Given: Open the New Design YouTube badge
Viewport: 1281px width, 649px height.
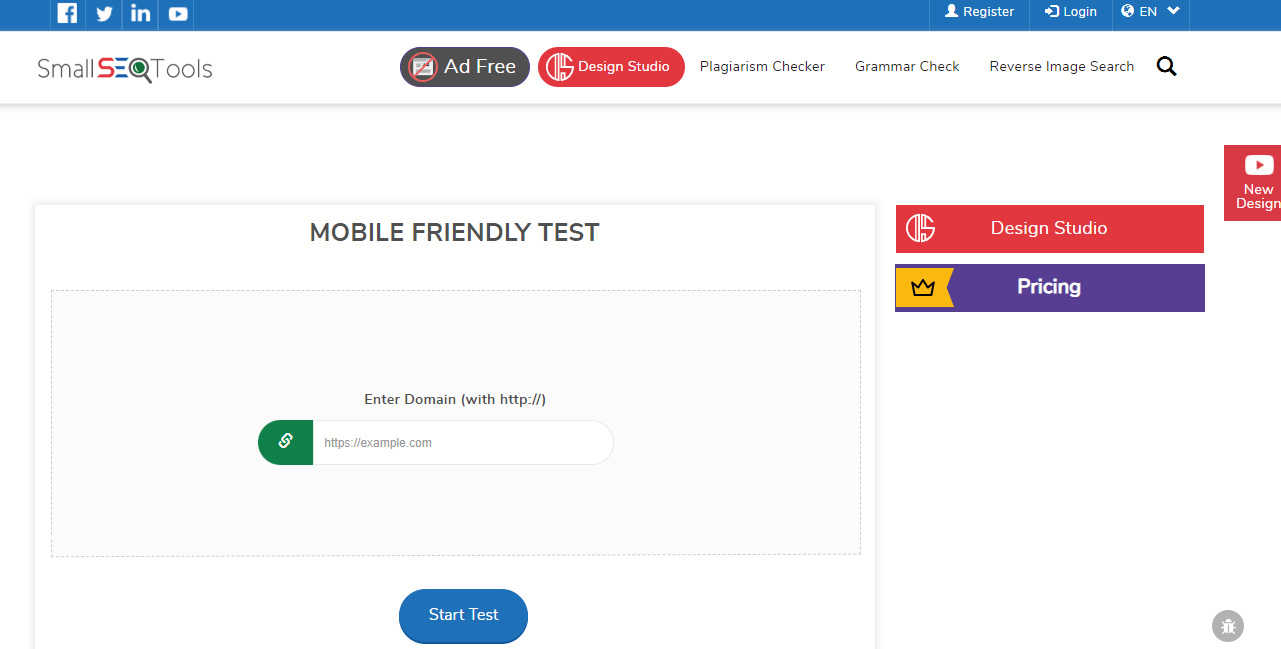Looking at the screenshot, I should click(x=1257, y=182).
